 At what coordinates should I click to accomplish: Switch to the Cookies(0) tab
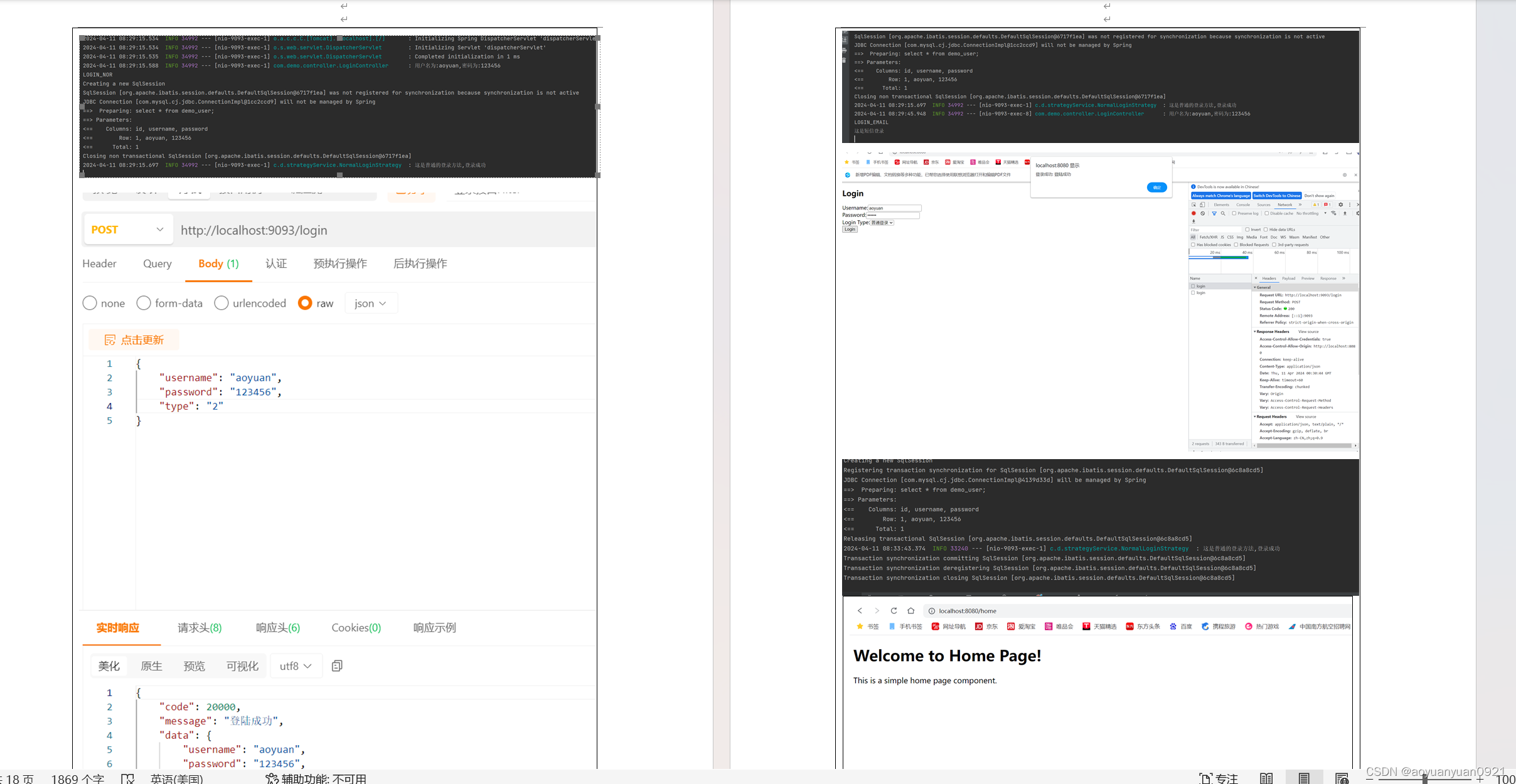point(356,628)
